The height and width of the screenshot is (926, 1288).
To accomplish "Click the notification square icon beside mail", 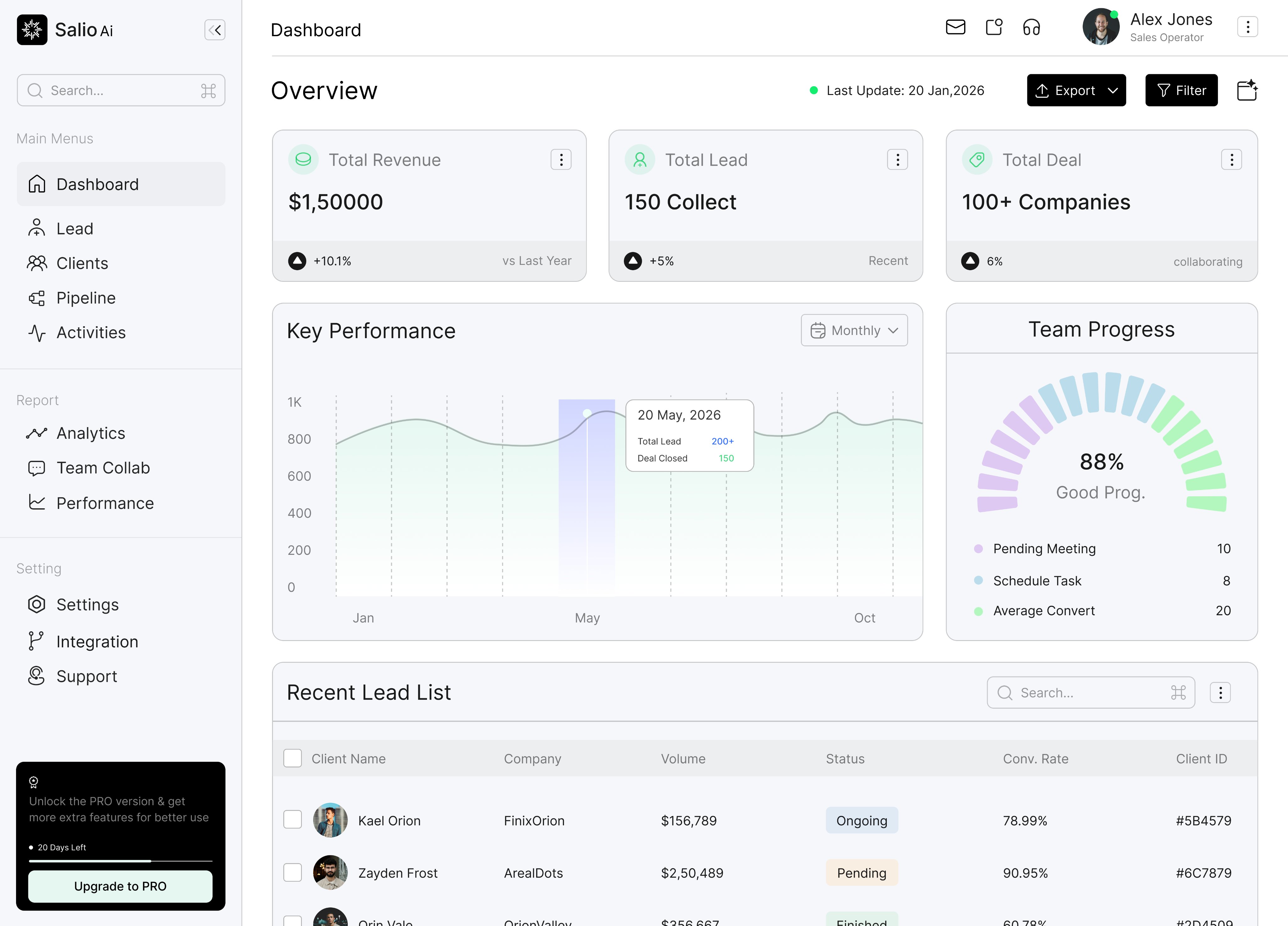I will 994,27.
